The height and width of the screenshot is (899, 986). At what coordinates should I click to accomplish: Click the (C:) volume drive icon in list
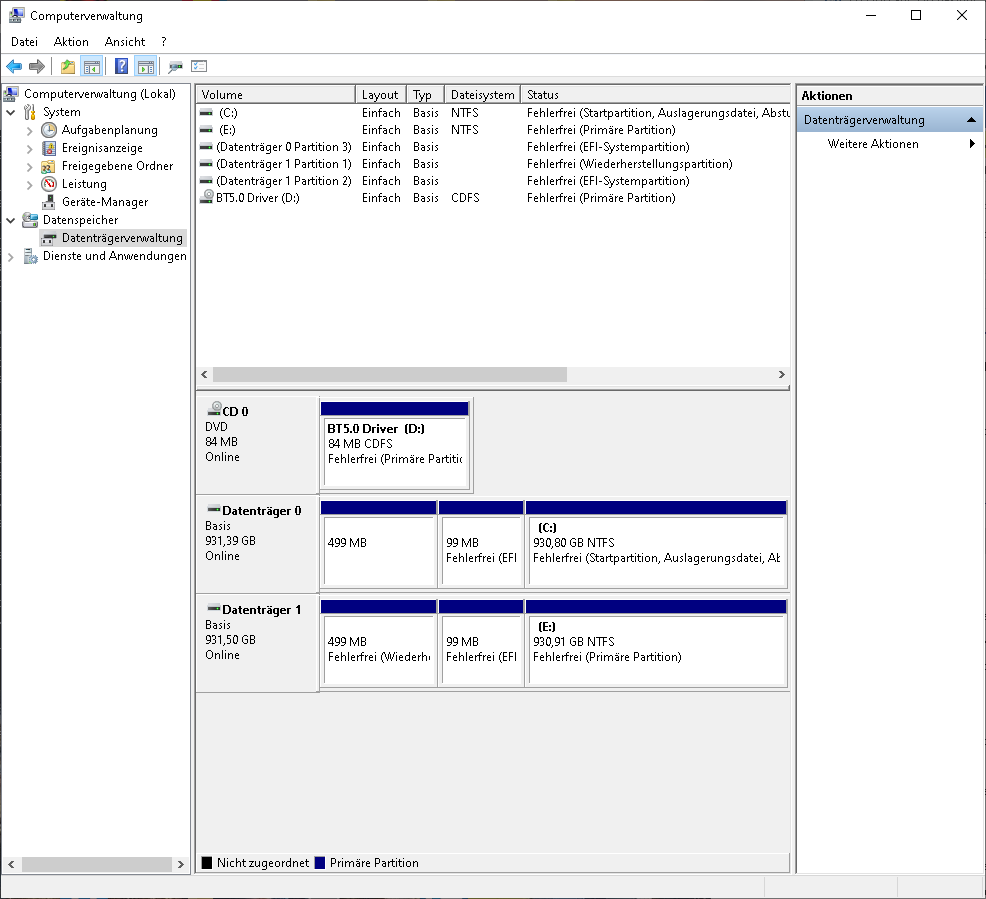[x=206, y=113]
